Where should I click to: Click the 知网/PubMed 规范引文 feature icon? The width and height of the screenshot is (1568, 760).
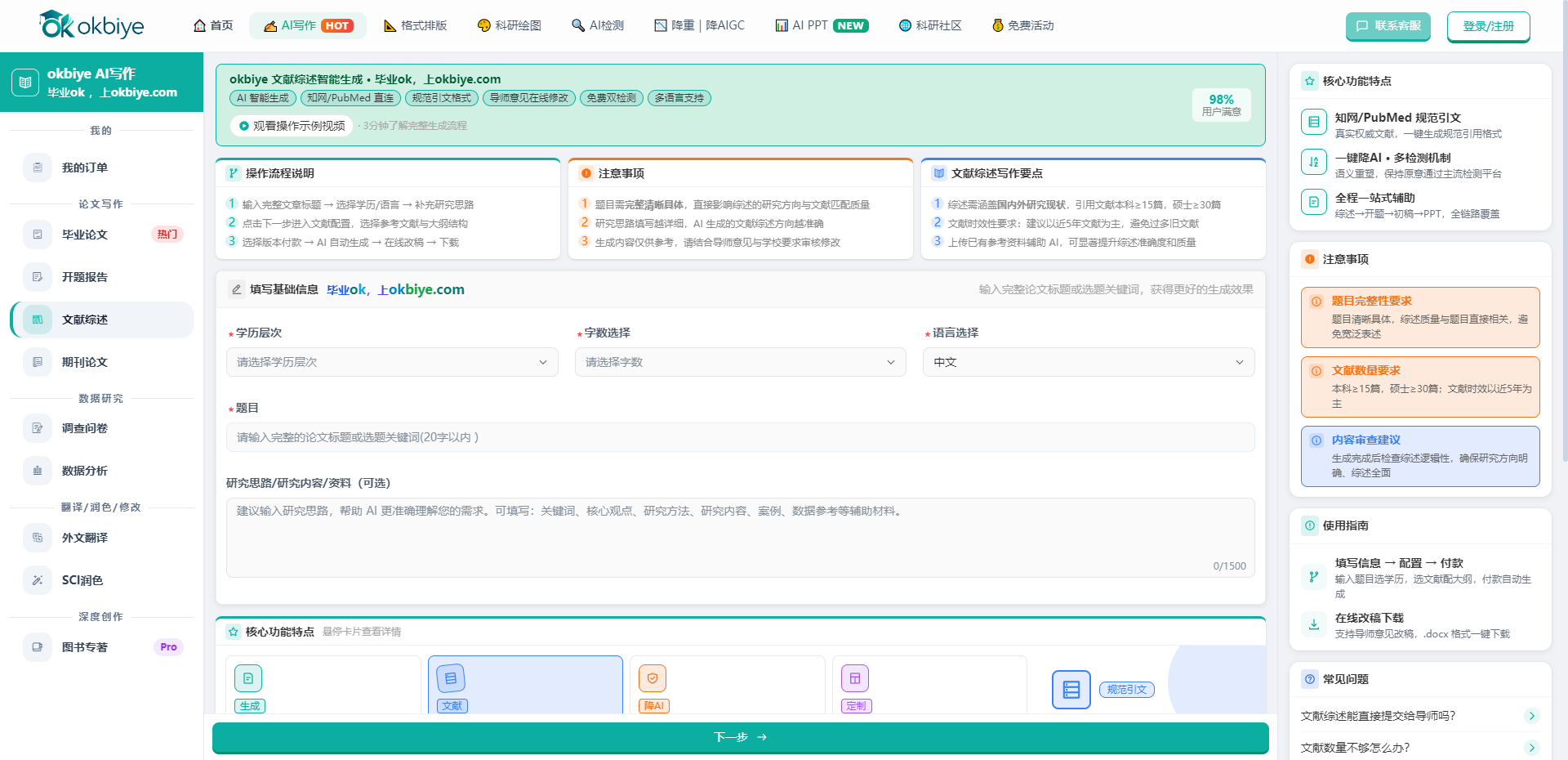point(1313,123)
